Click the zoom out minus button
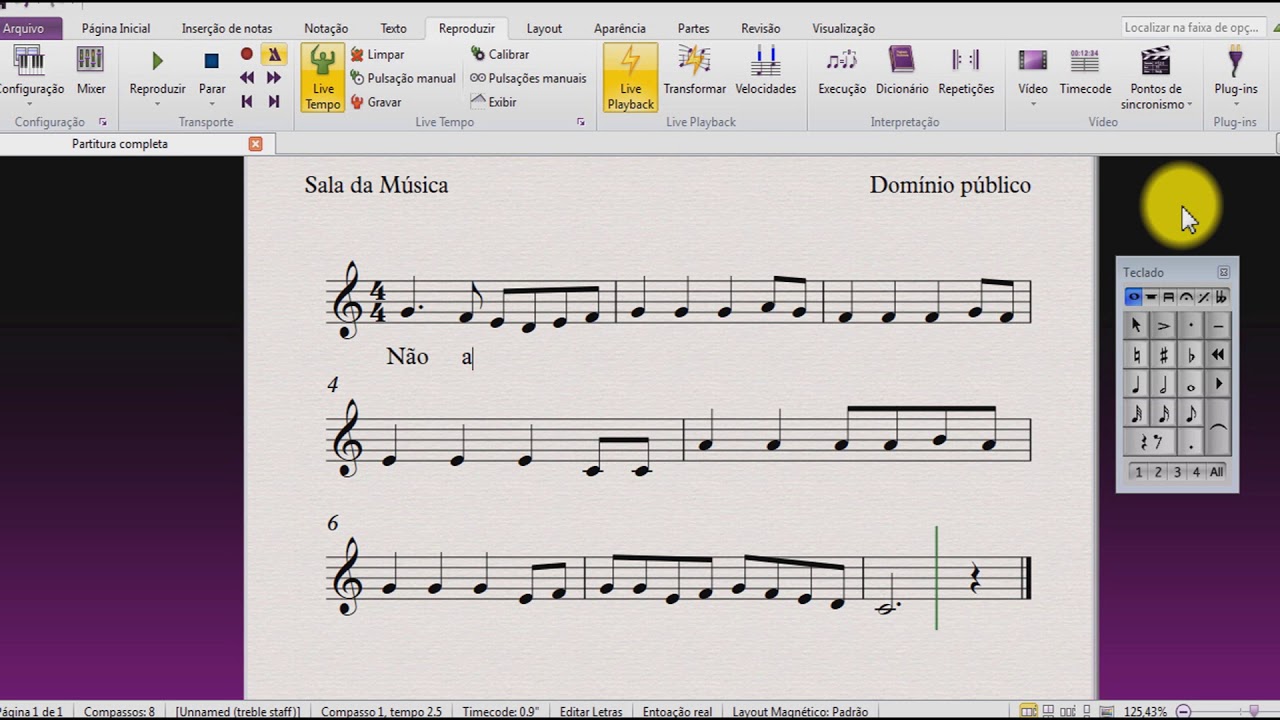This screenshot has height=720, width=1280. (1184, 711)
